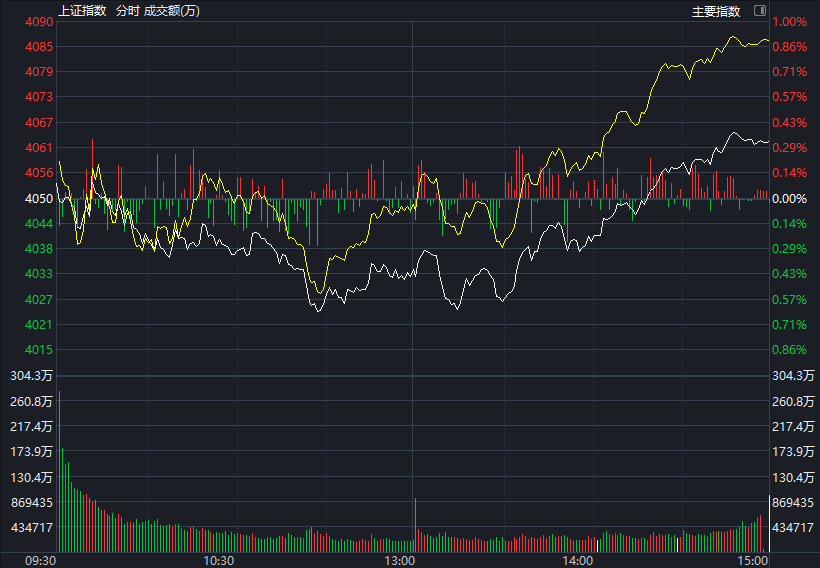The height and width of the screenshot is (568, 820).
Task: Click the 4090 top price label
Action: tap(40, 22)
